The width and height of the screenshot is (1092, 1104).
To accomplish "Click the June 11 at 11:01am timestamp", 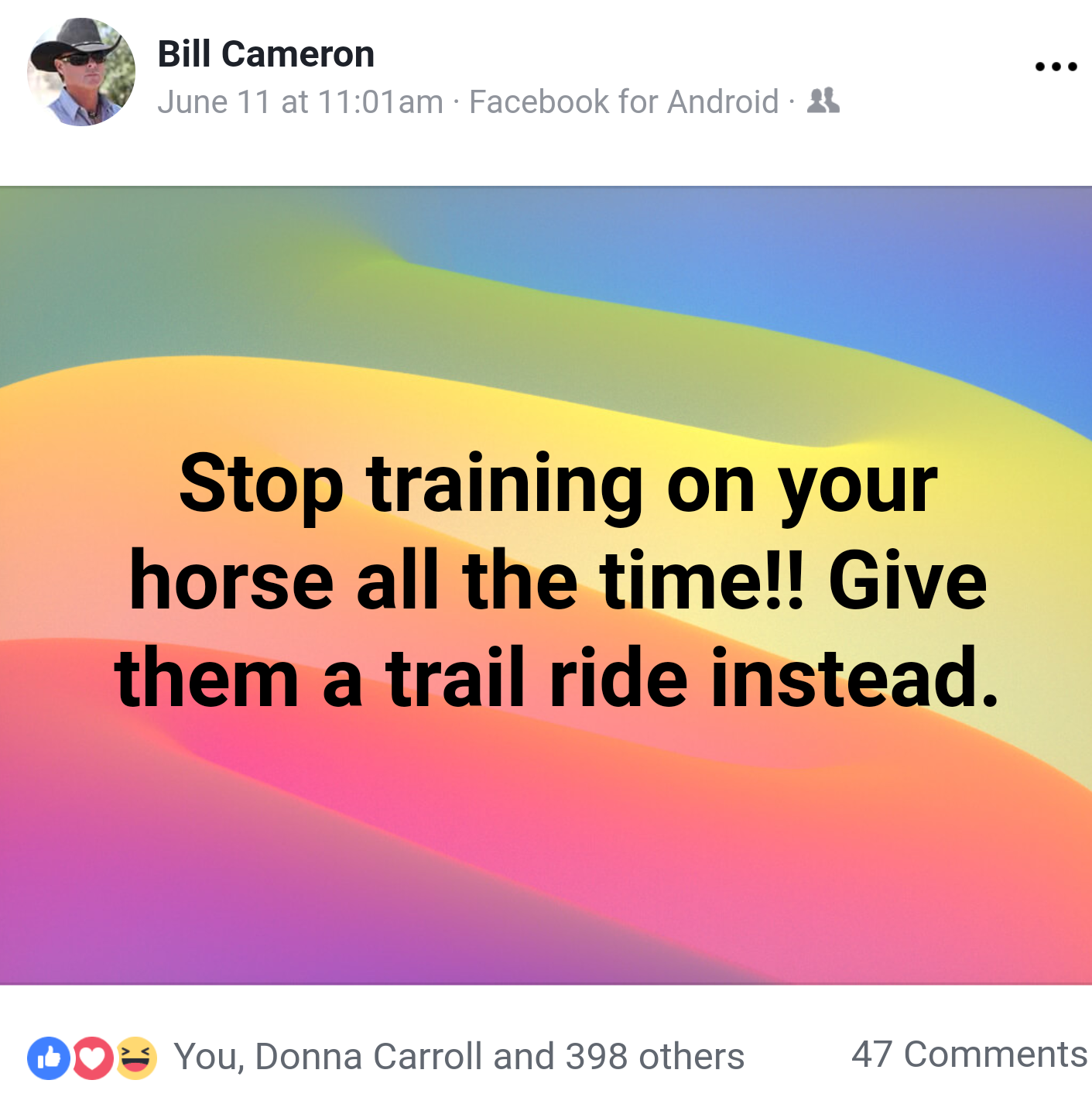I will coord(300,102).
